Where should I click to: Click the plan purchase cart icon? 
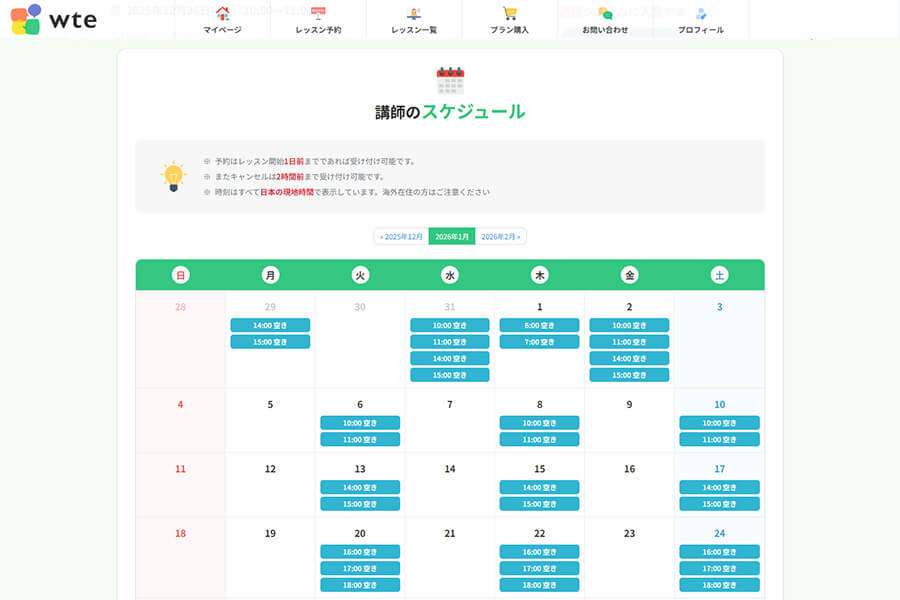(510, 14)
